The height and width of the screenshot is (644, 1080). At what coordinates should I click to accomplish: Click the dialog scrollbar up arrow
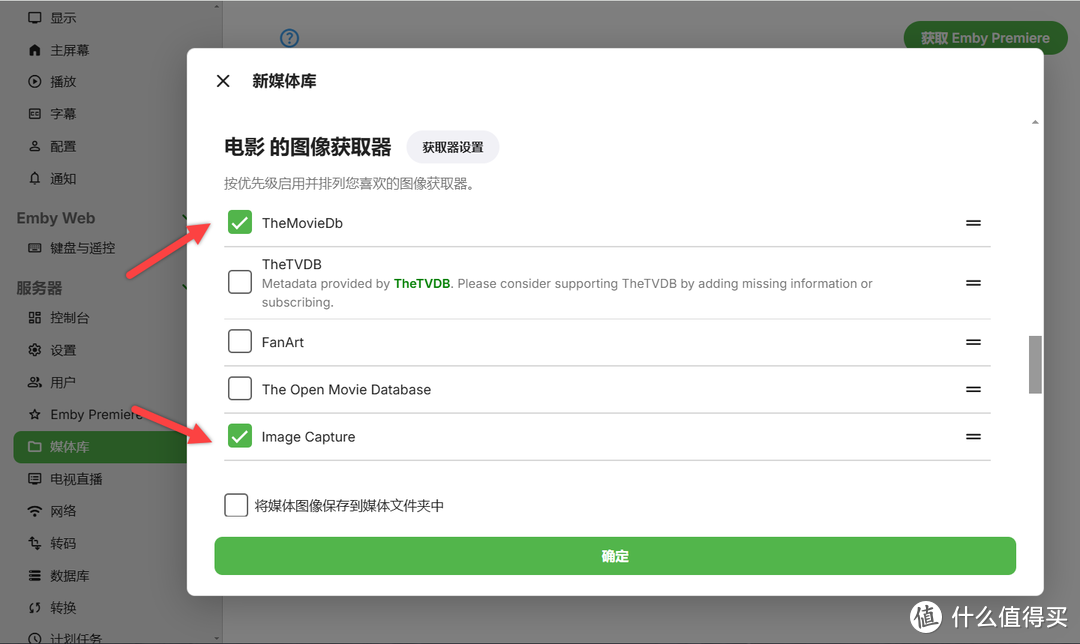(1035, 123)
